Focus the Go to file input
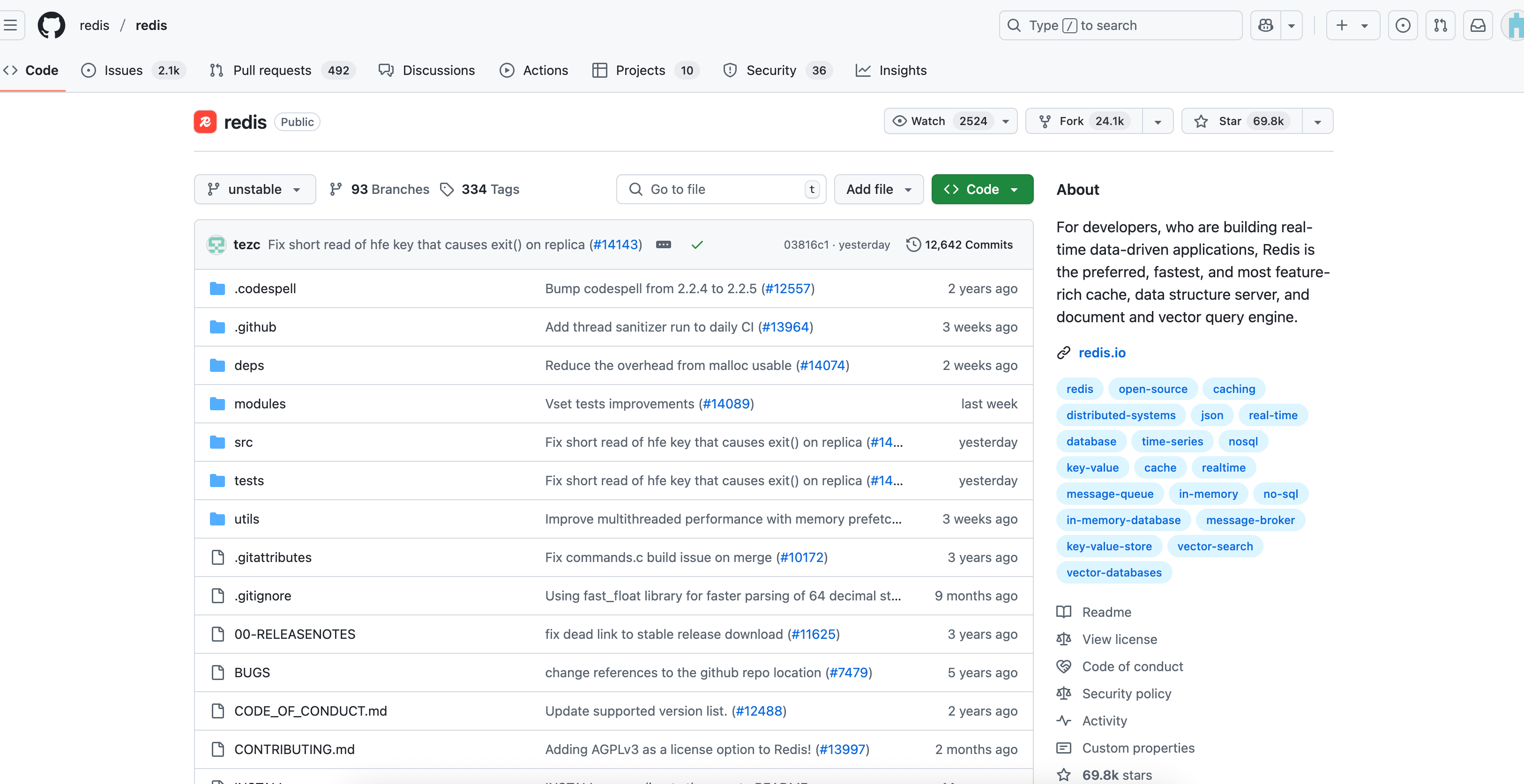 721,189
